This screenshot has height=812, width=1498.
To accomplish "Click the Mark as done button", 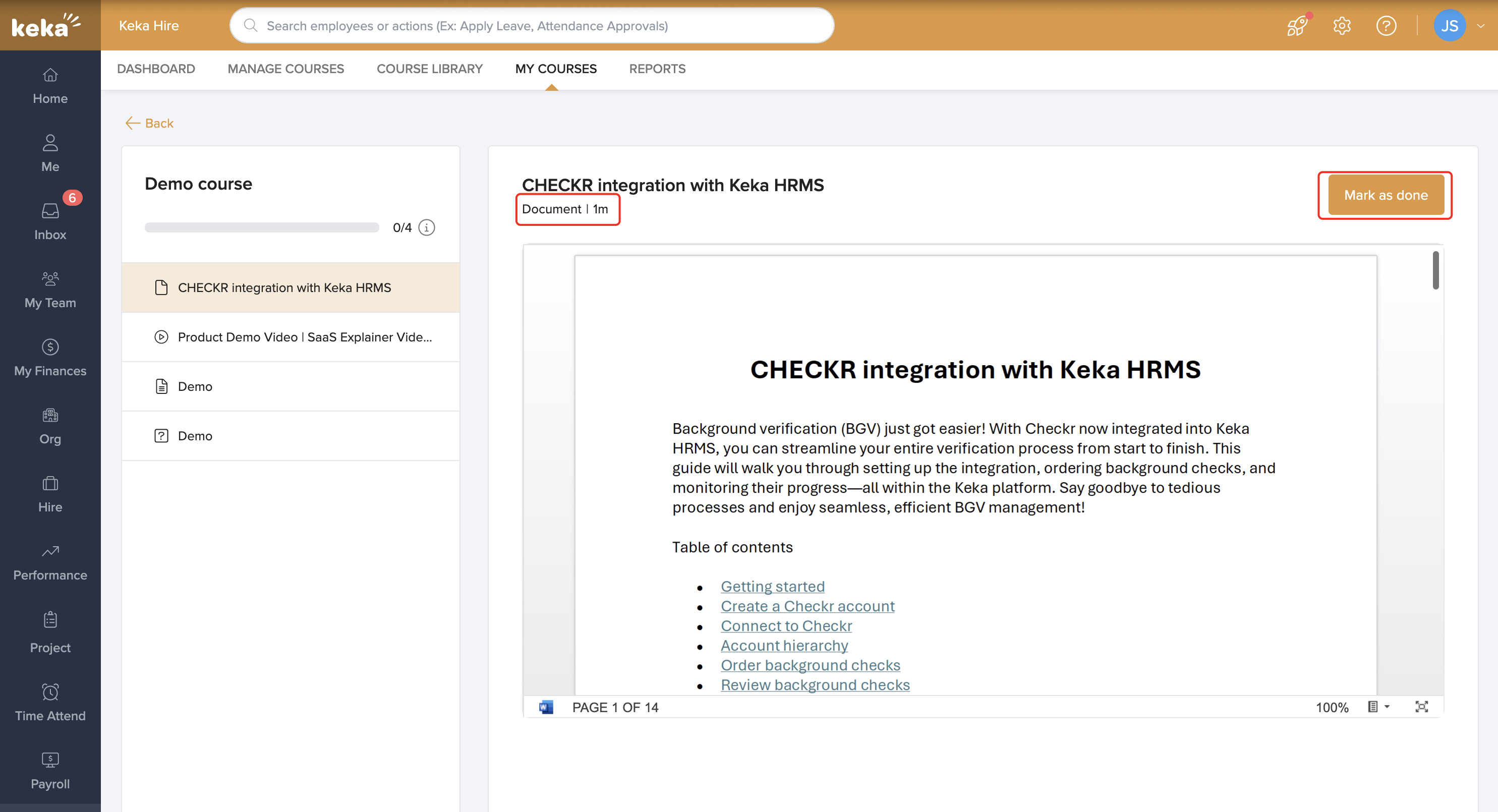I will (1386, 195).
